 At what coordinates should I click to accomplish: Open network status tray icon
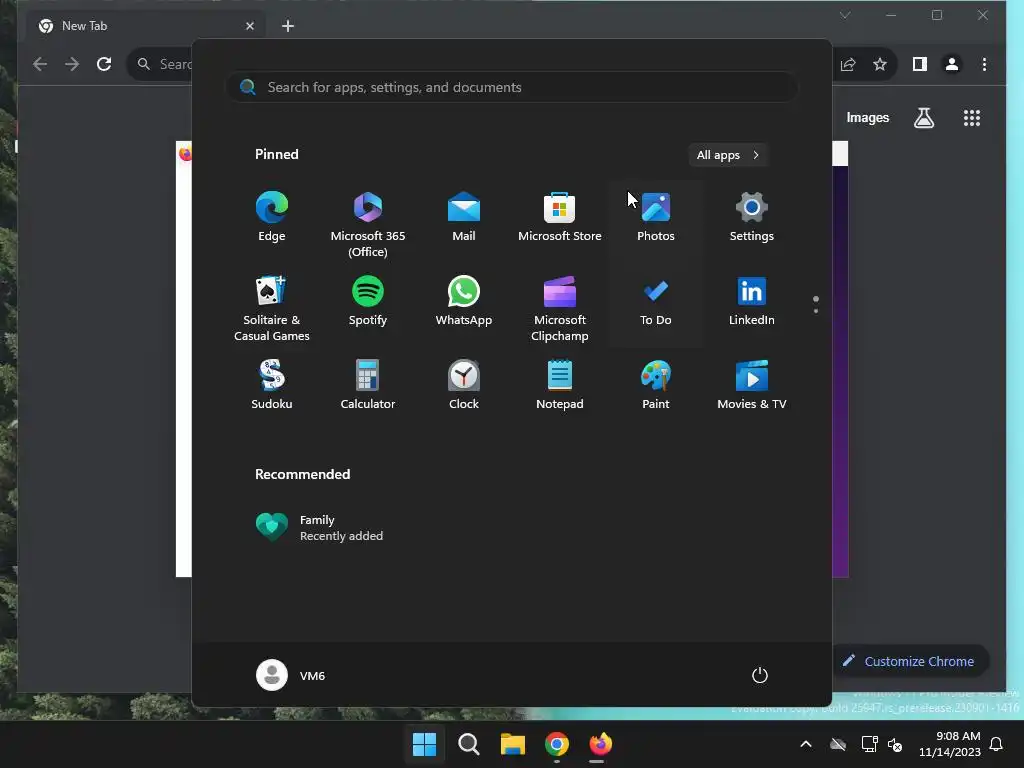pyautogui.click(x=869, y=744)
